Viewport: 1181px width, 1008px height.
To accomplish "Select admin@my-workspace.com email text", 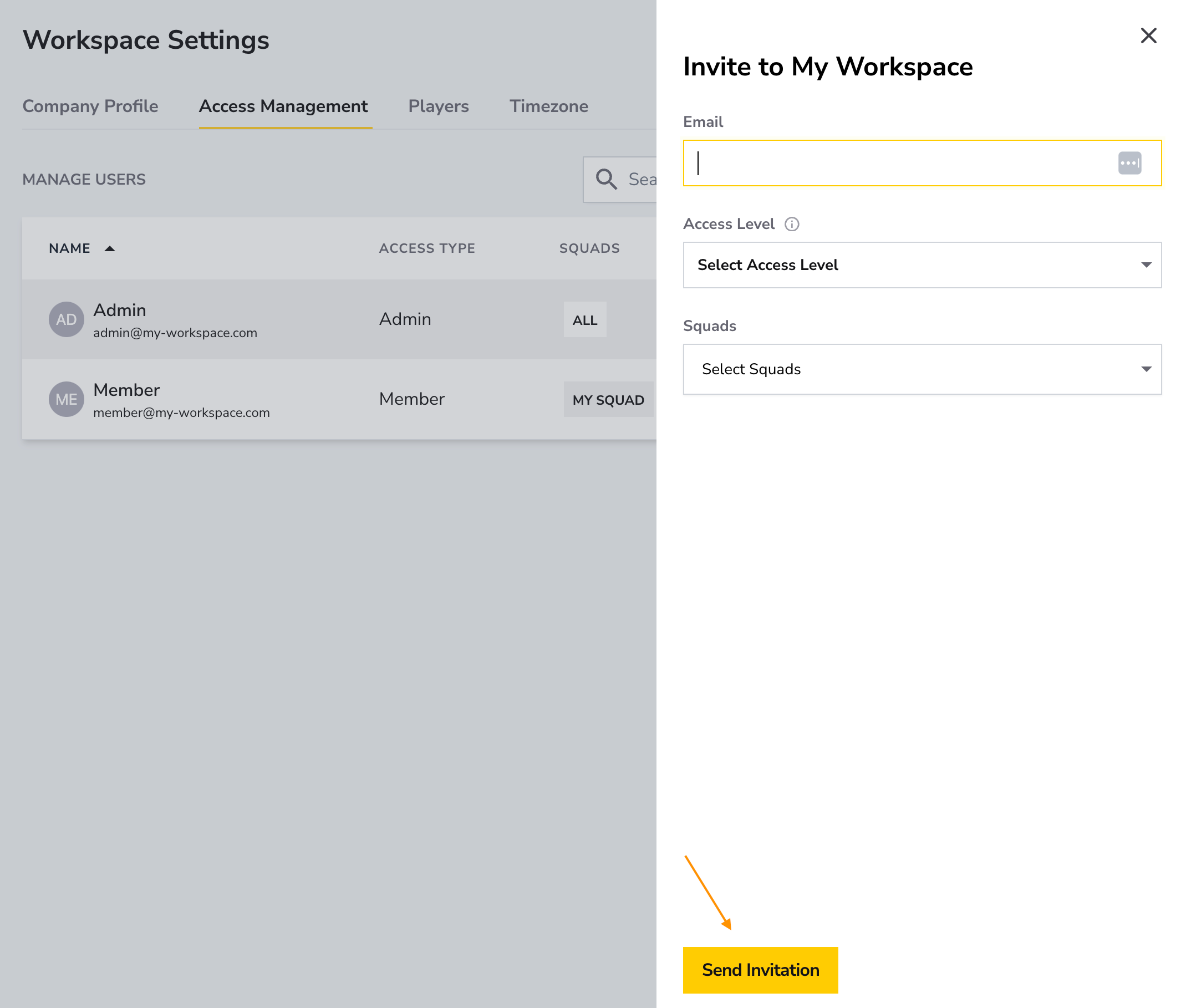I will coord(175,333).
